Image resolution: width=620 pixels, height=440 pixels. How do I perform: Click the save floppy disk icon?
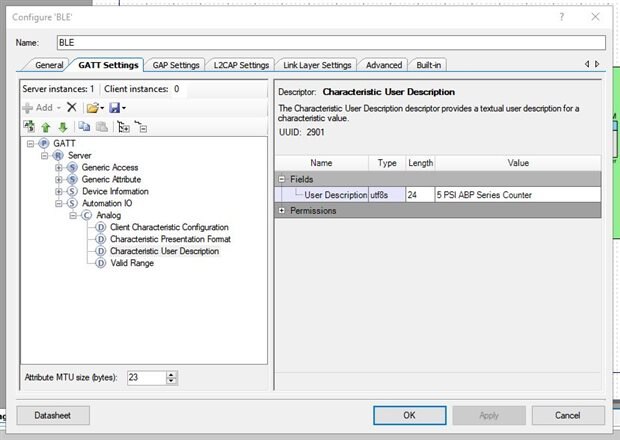(115, 107)
